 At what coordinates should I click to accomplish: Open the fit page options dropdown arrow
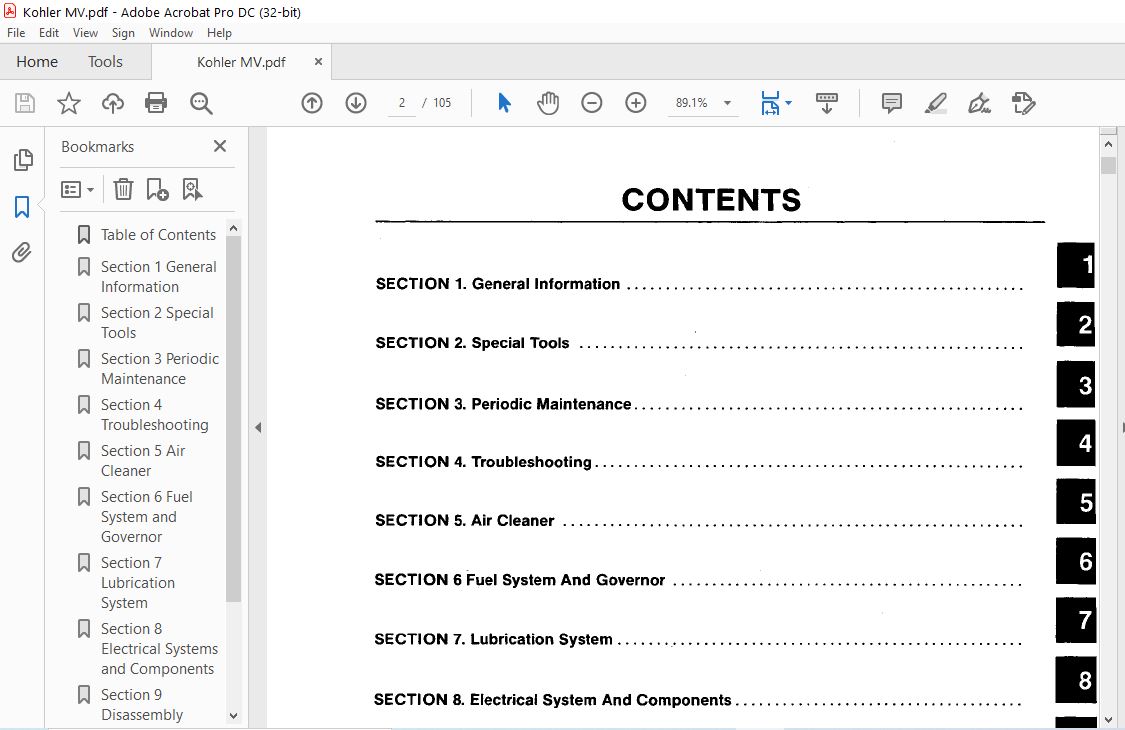[789, 103]
